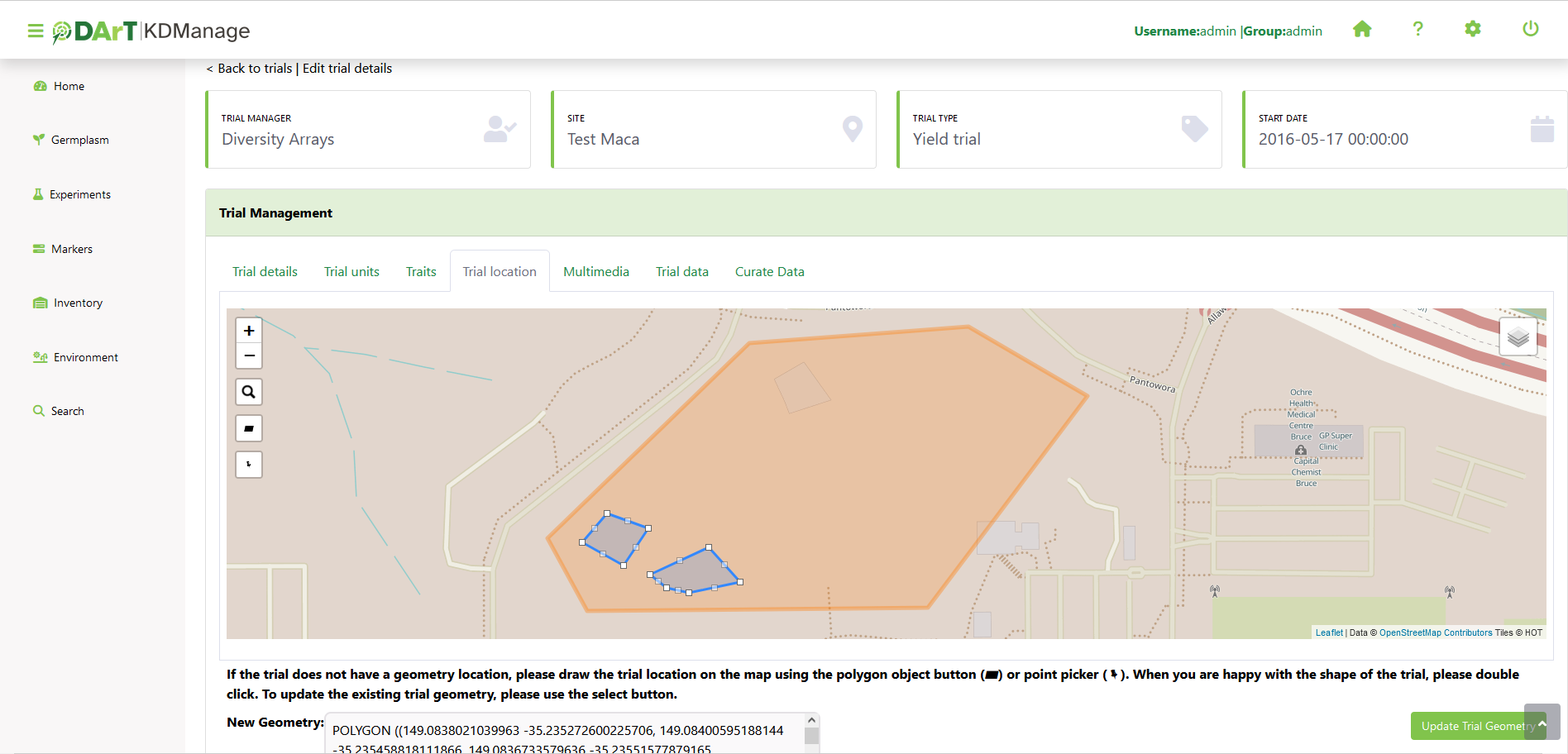The image size is (1568, 754).
Task: Click inside the New Geometry text field
Action: click(562, 734)
